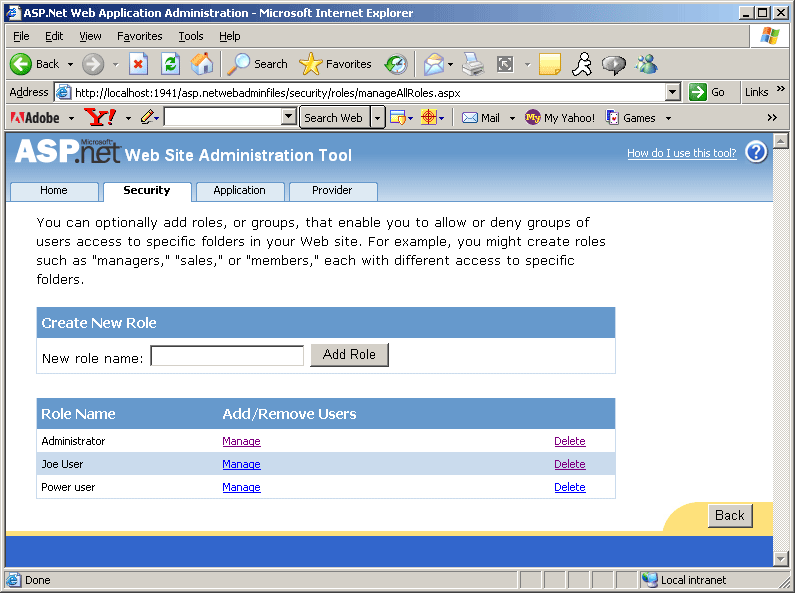The height and width of the screenshot is (593, 795).
Task: Click the Print icon in toolbar
Action: 473,64
